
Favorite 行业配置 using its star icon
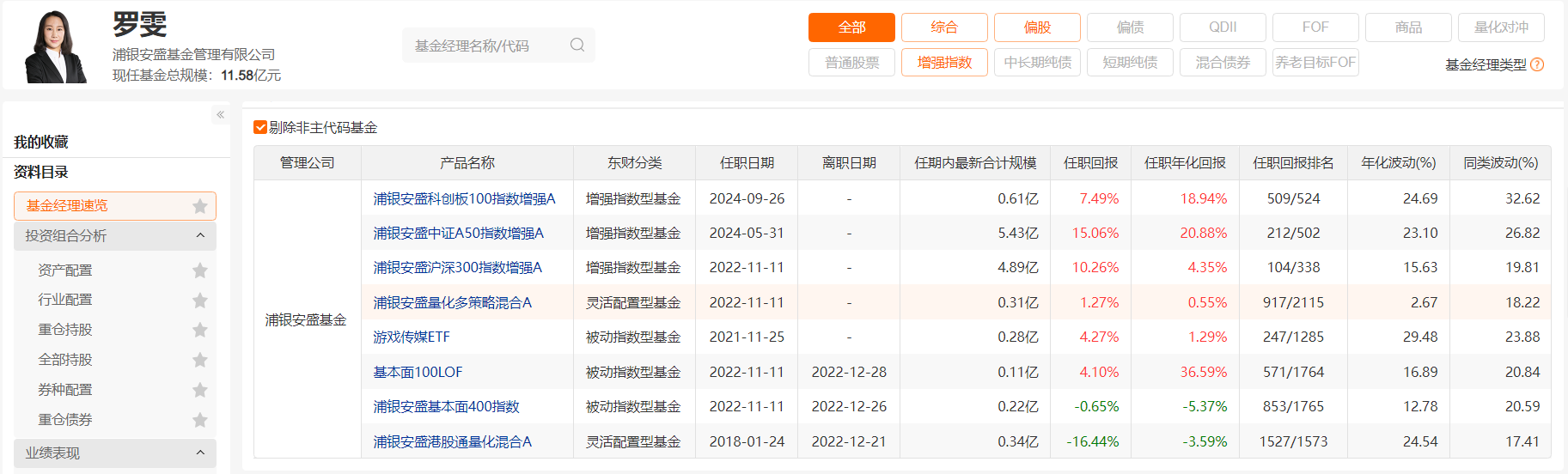tap(200, 301)
